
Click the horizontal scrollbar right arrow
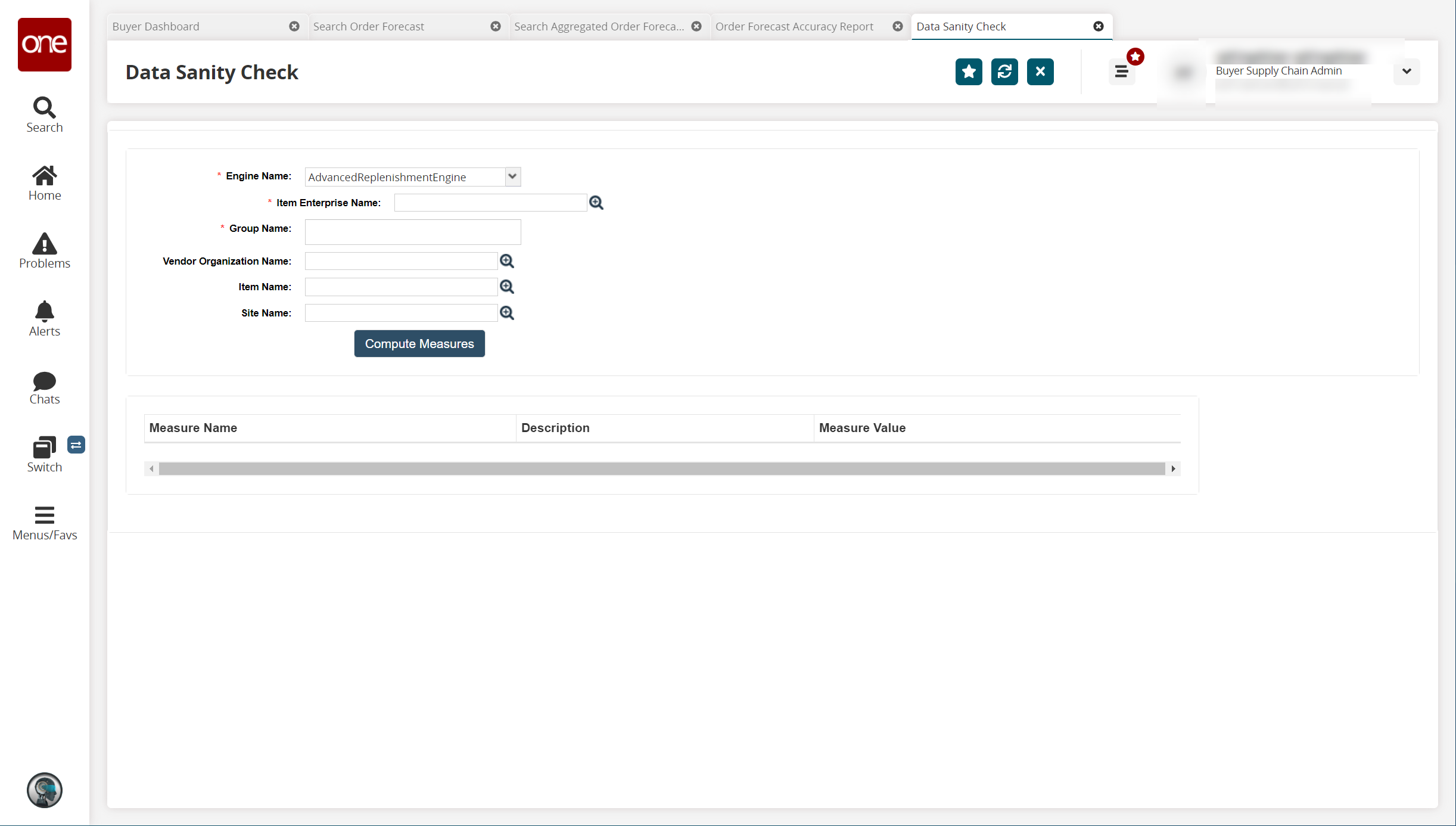[1173, 469]
